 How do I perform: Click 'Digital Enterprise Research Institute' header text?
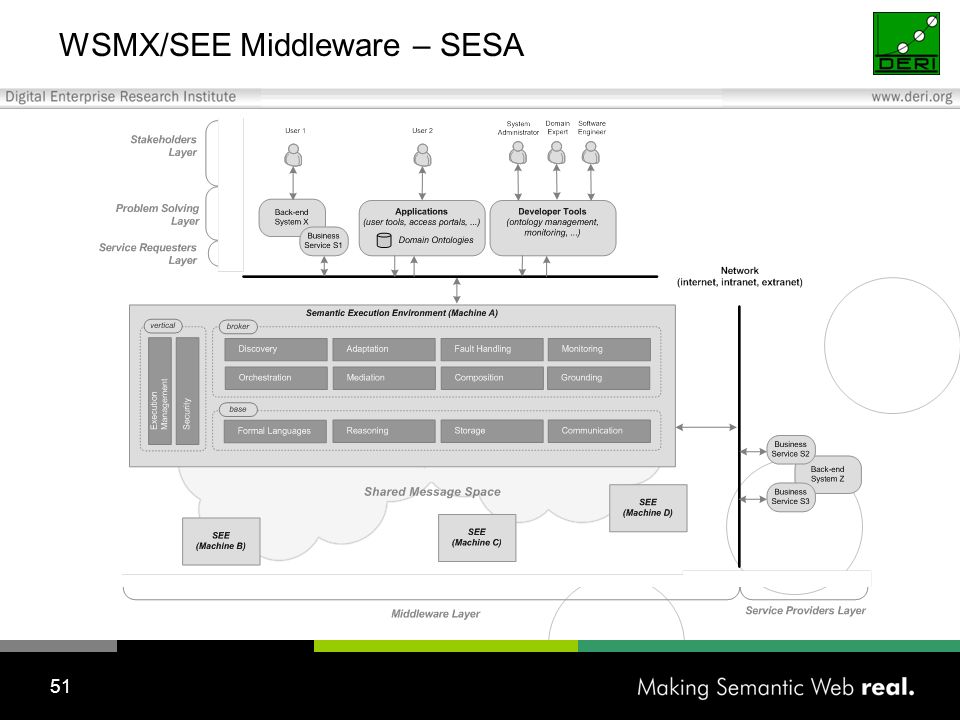point(121,97)
